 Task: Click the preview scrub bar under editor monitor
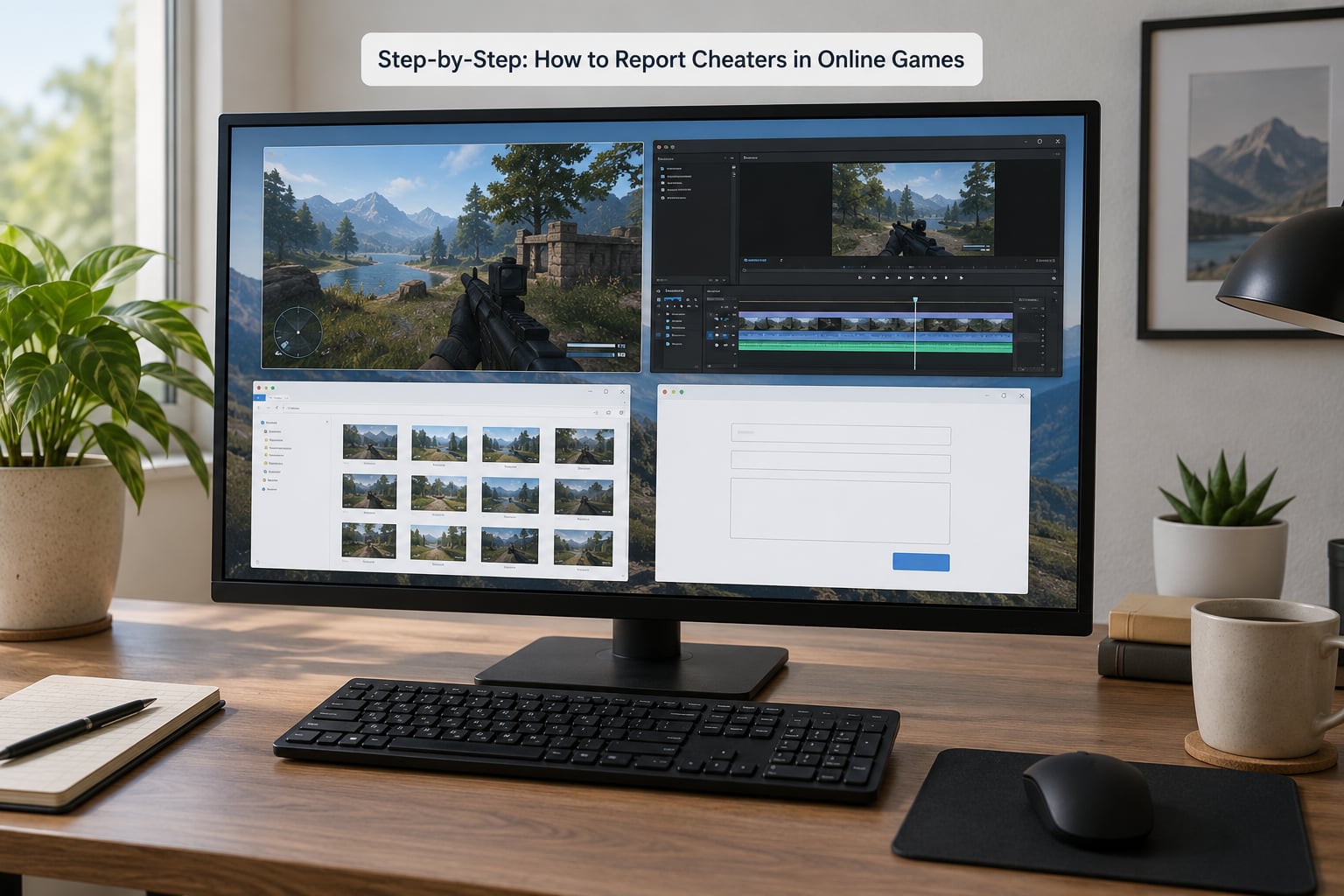pos(899,270)
